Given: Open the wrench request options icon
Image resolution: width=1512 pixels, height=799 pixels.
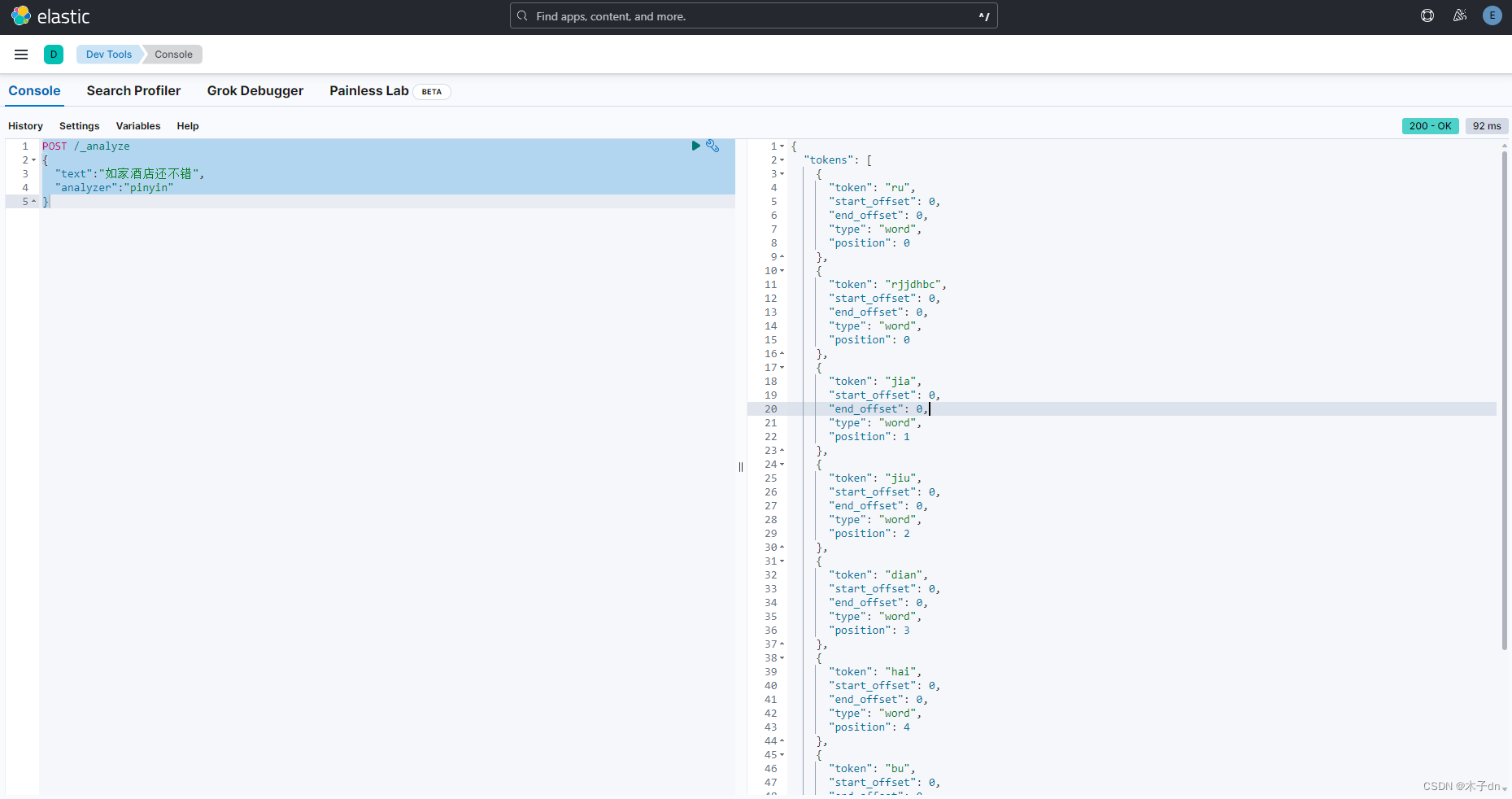Looking at the screenshot, I should coord(712,146).
